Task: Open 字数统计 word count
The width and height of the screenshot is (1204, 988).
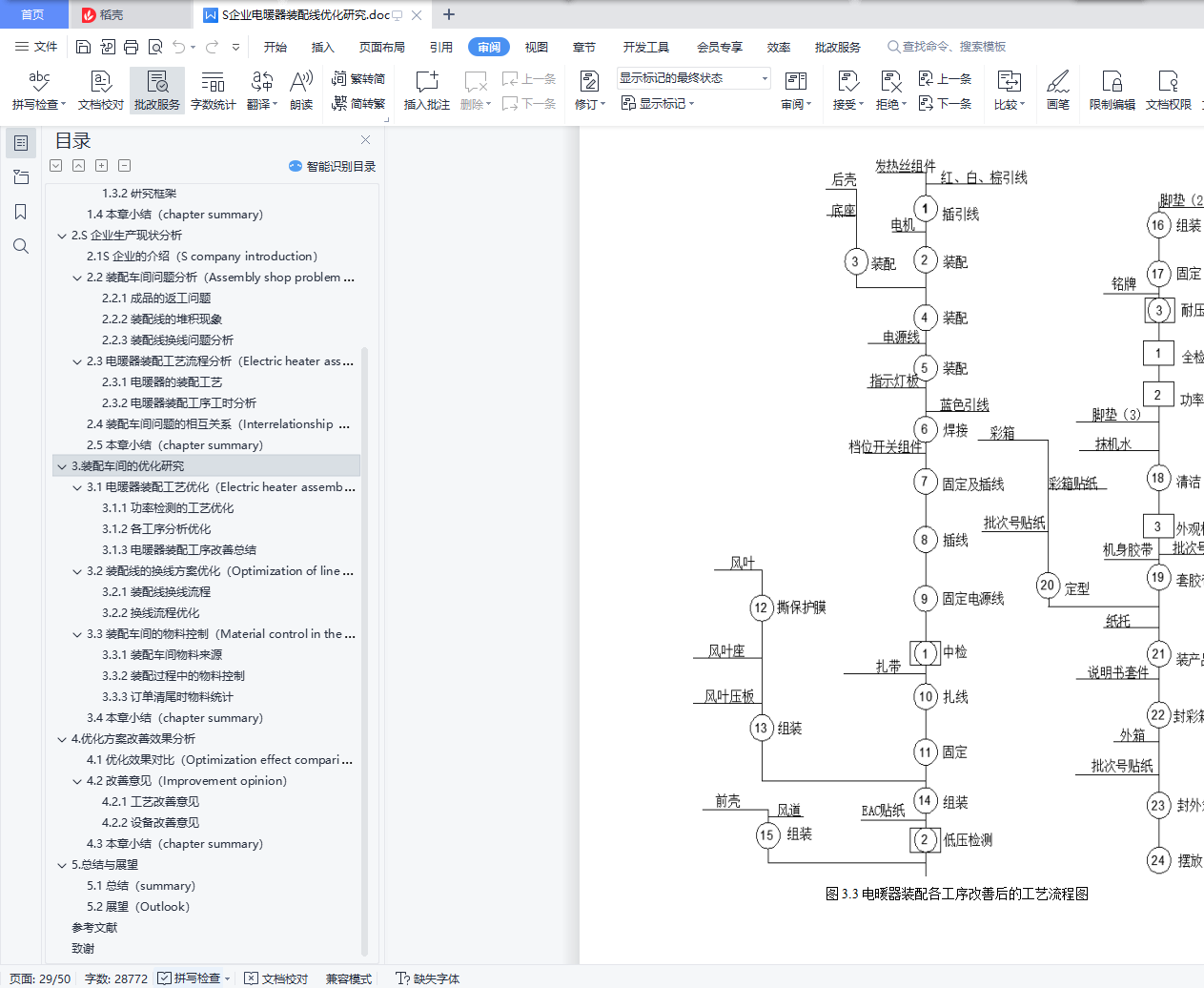Action: pos(213,91)
